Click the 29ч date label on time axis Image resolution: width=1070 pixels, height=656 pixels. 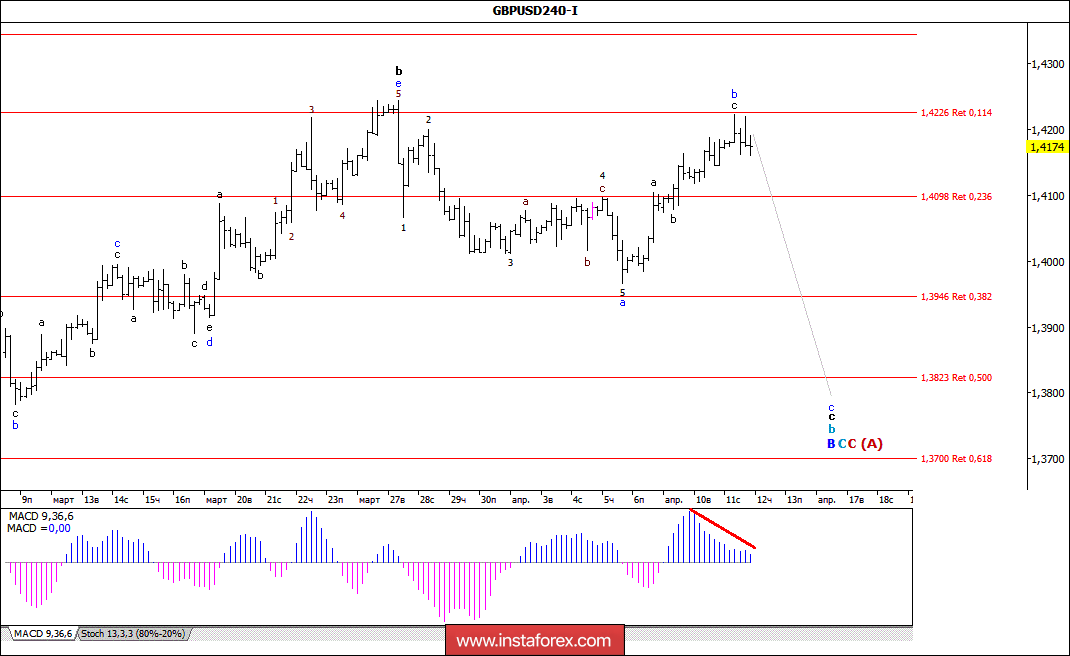pos(458,500)
